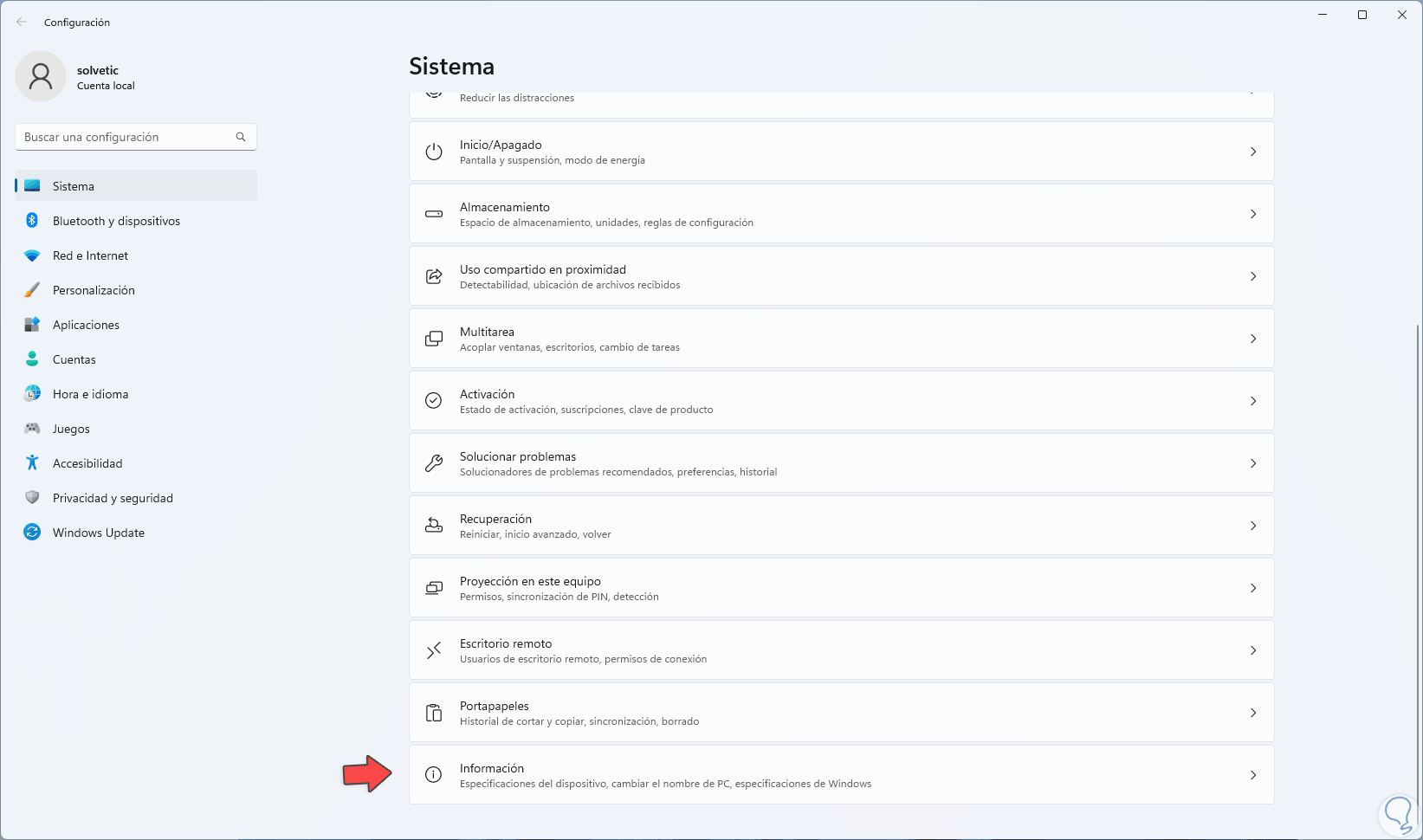The width and height of the screenshot is (1423, 840).
Task: Go to Privacidad y seguridad section
Action: (113, 498)
